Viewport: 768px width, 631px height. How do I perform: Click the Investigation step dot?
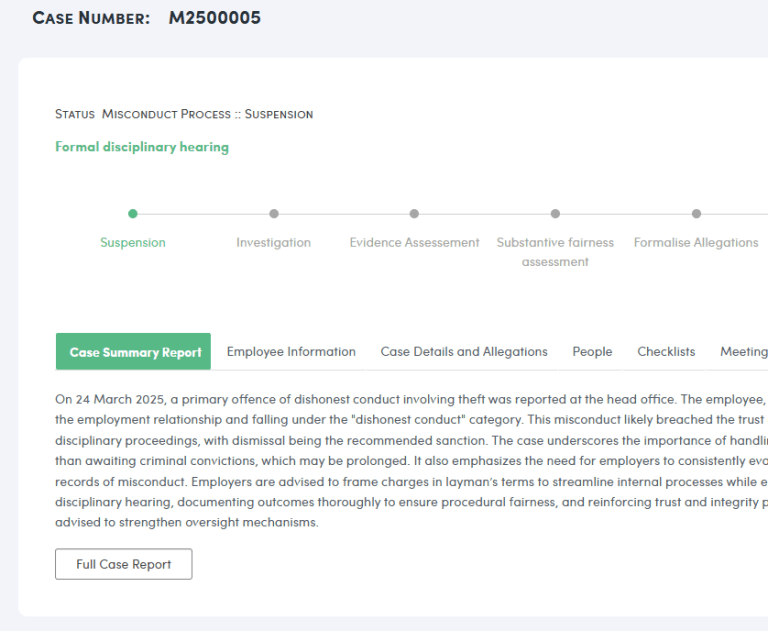pyautogui.click(x=274, y=213)
